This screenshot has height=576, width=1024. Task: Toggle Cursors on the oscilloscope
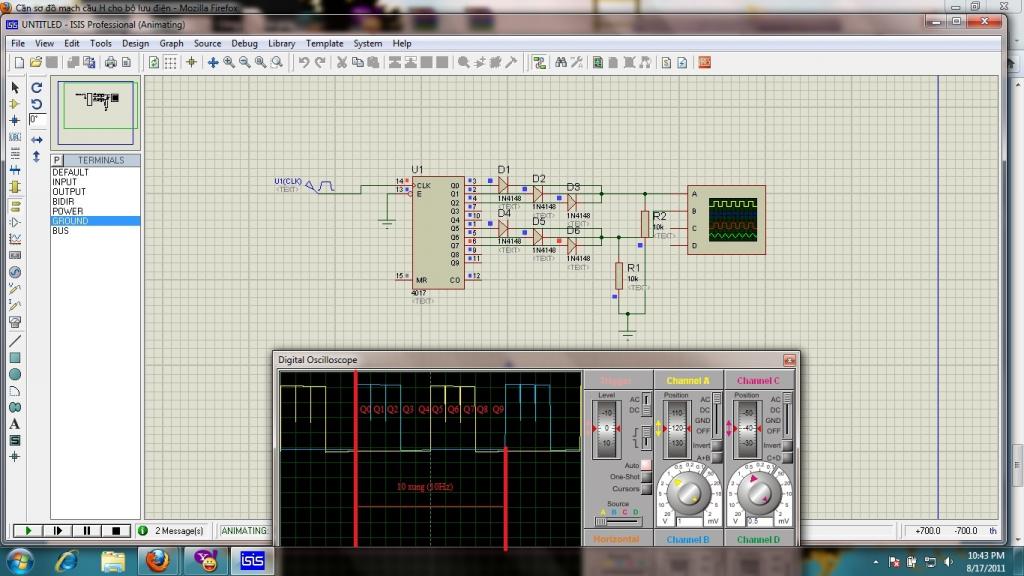pos(646,489)
